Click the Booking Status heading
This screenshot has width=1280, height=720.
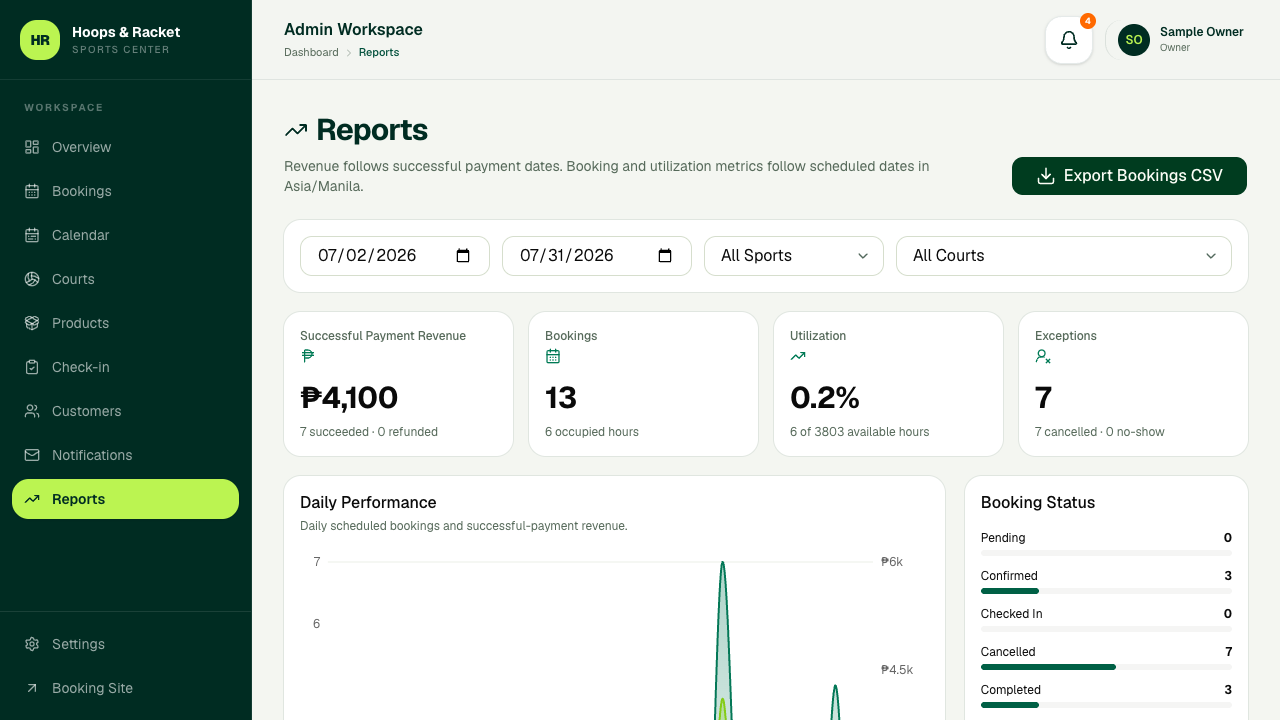[1038, 502]
